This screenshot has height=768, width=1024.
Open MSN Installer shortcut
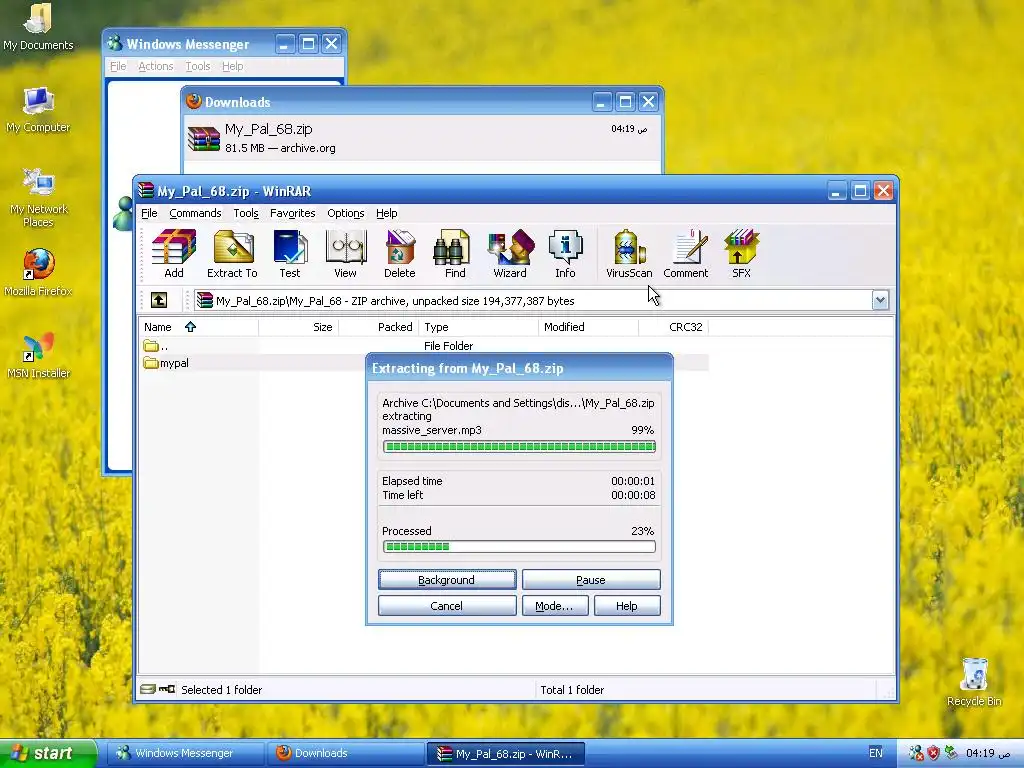click(39, 355)
